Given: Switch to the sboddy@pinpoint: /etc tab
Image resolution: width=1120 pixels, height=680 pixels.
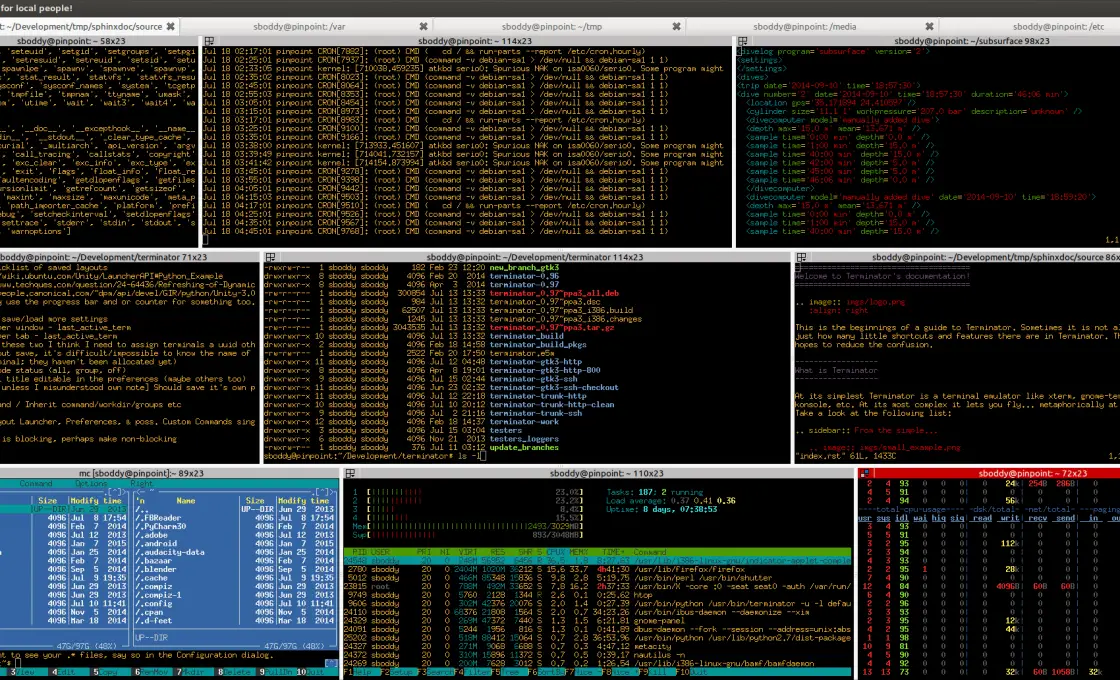Looking at the screenshot, I should pos(1059,26).
